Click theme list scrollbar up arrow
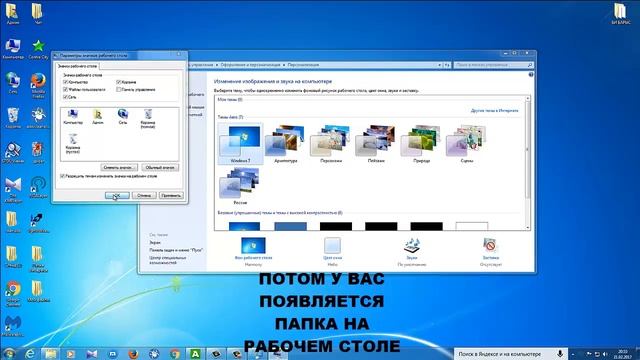The image size is (640, 360). tap(527, 99)
